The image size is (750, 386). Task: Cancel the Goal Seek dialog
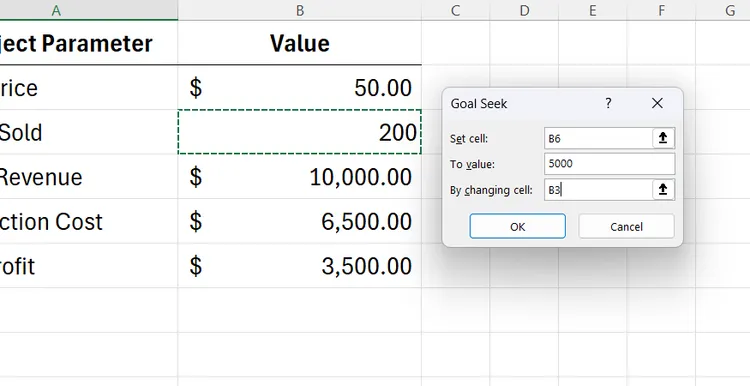(626, 226)
